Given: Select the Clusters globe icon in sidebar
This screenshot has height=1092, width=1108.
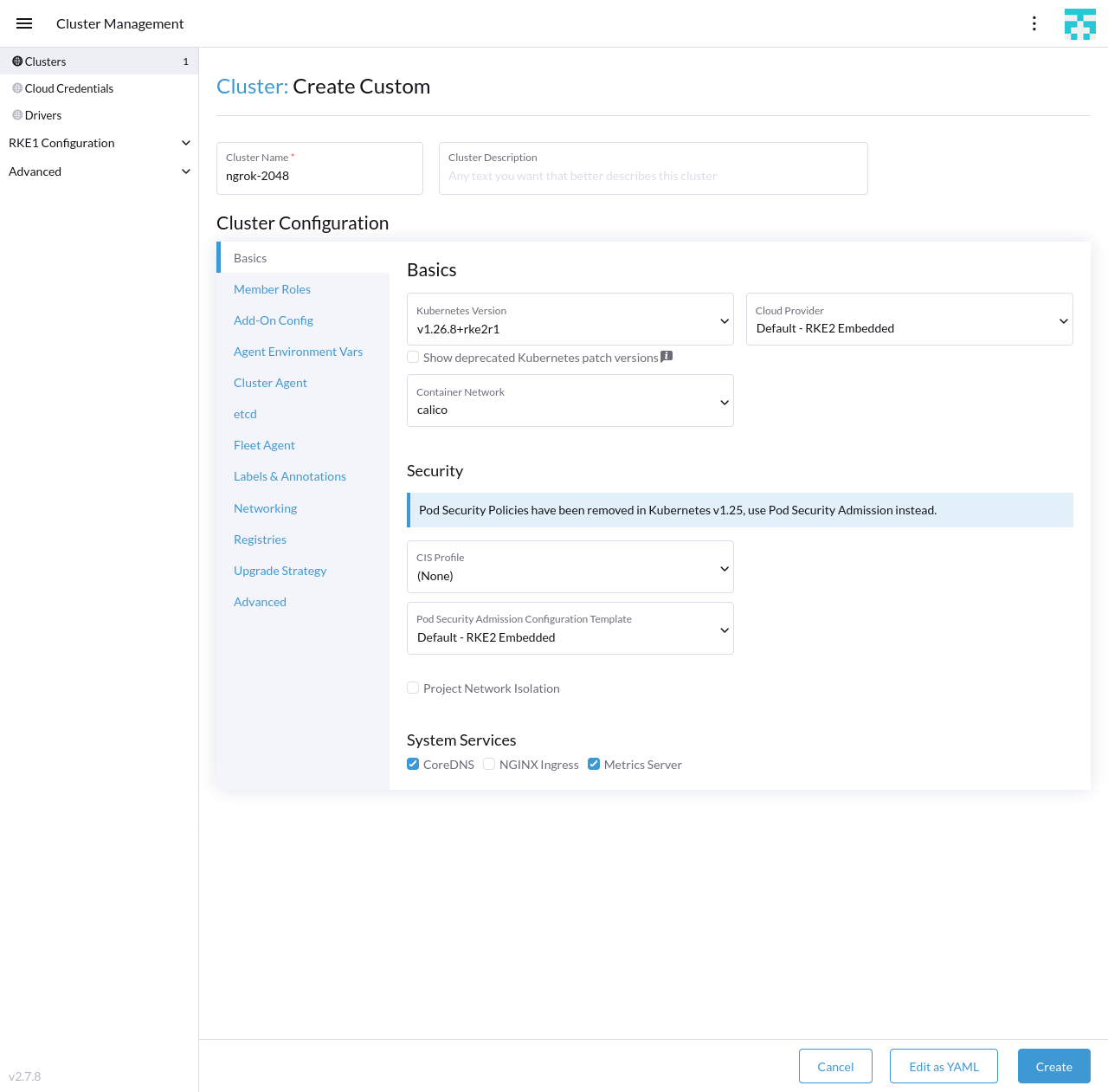Looking at the screenshot, I should [16, 61].
